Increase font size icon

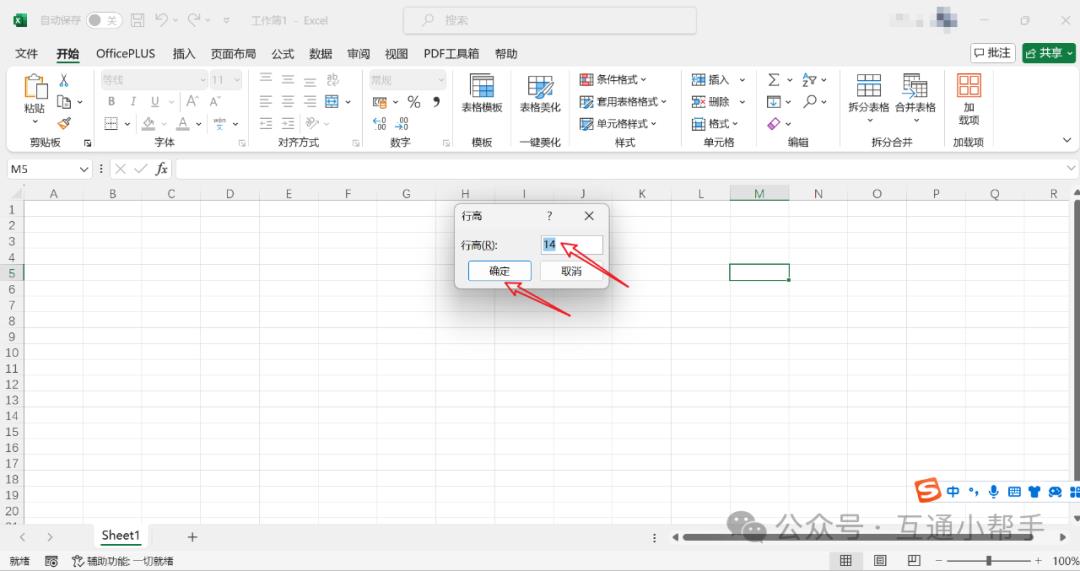point(193,101)
